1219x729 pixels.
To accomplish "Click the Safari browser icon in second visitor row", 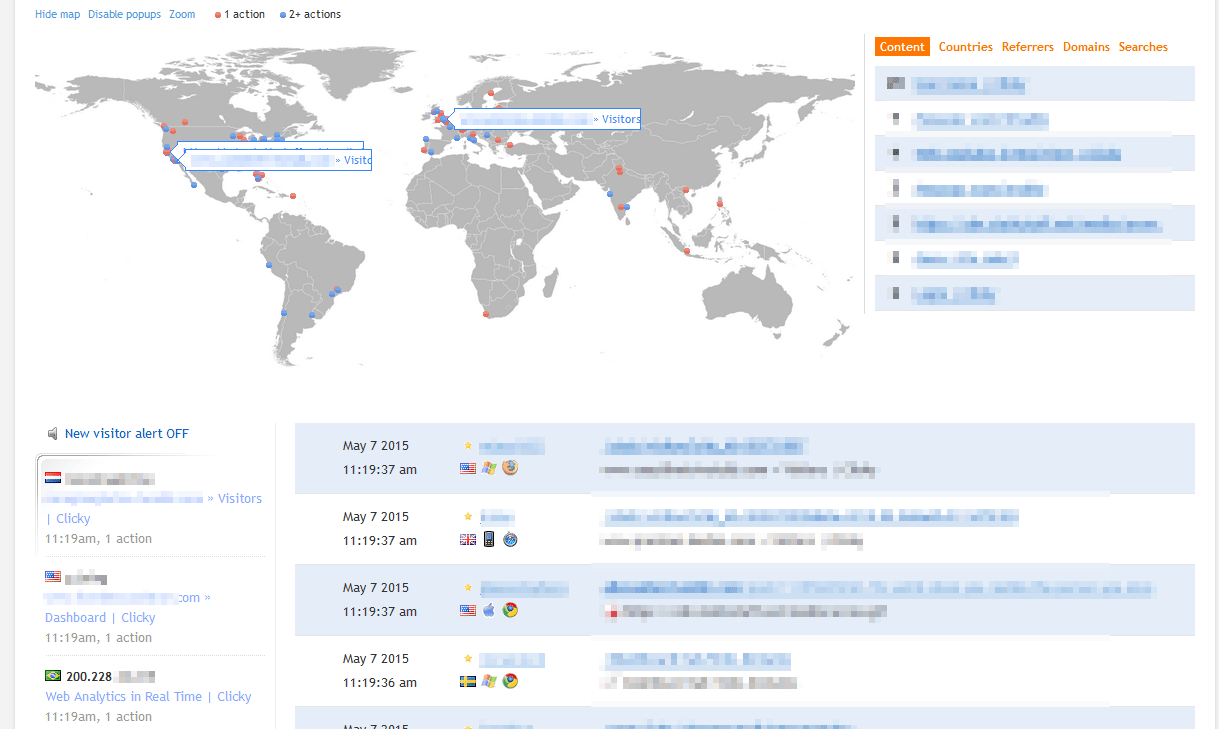I will point(510,540).
